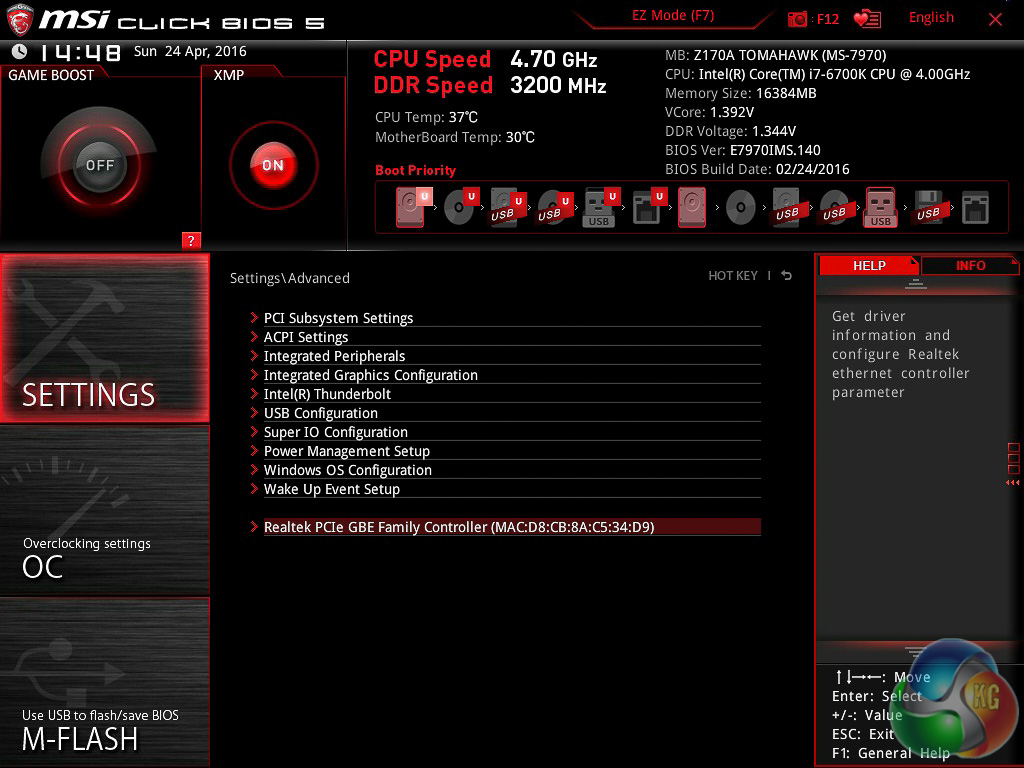Expand Integrated Graphics Configuration chevron
The width and height of the screenshot is (1024, 768).
[x=254, y=374]
